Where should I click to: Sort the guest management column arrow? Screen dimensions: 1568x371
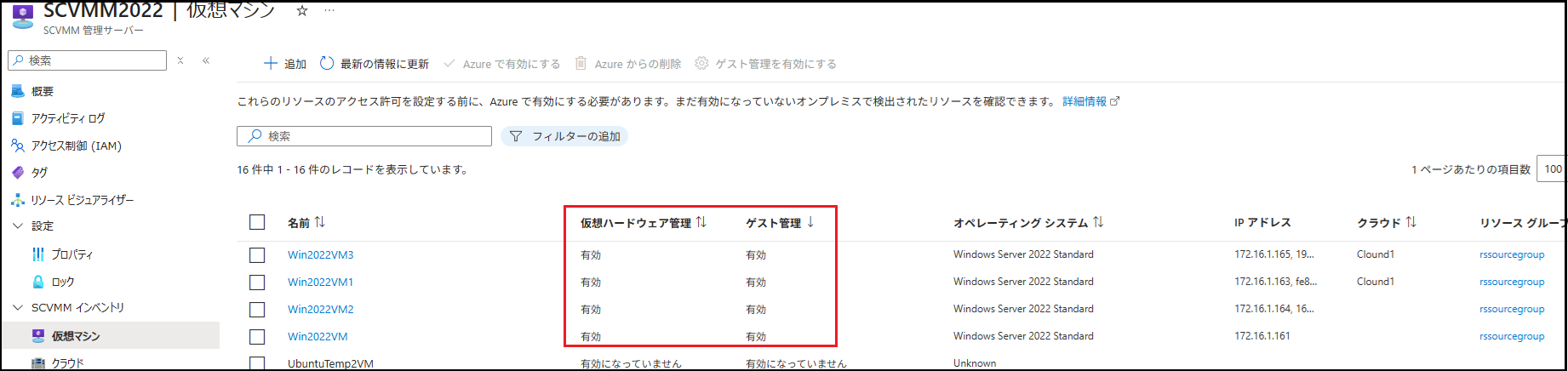(810, 222)
